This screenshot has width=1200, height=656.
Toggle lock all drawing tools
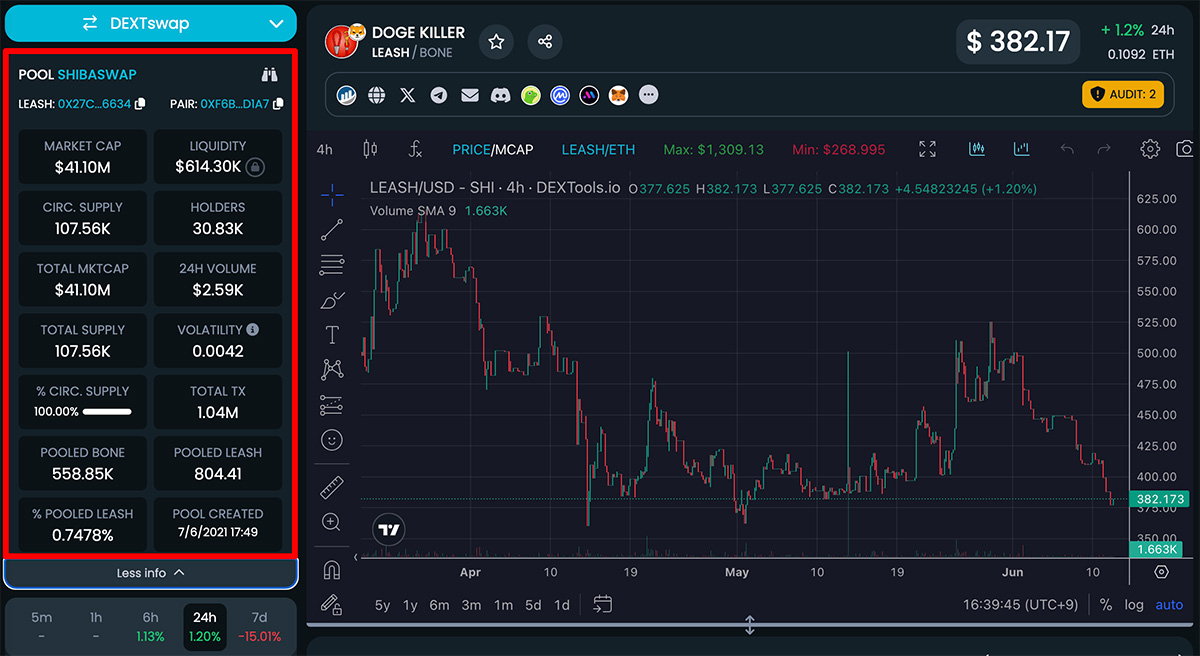tap(332, 604)
